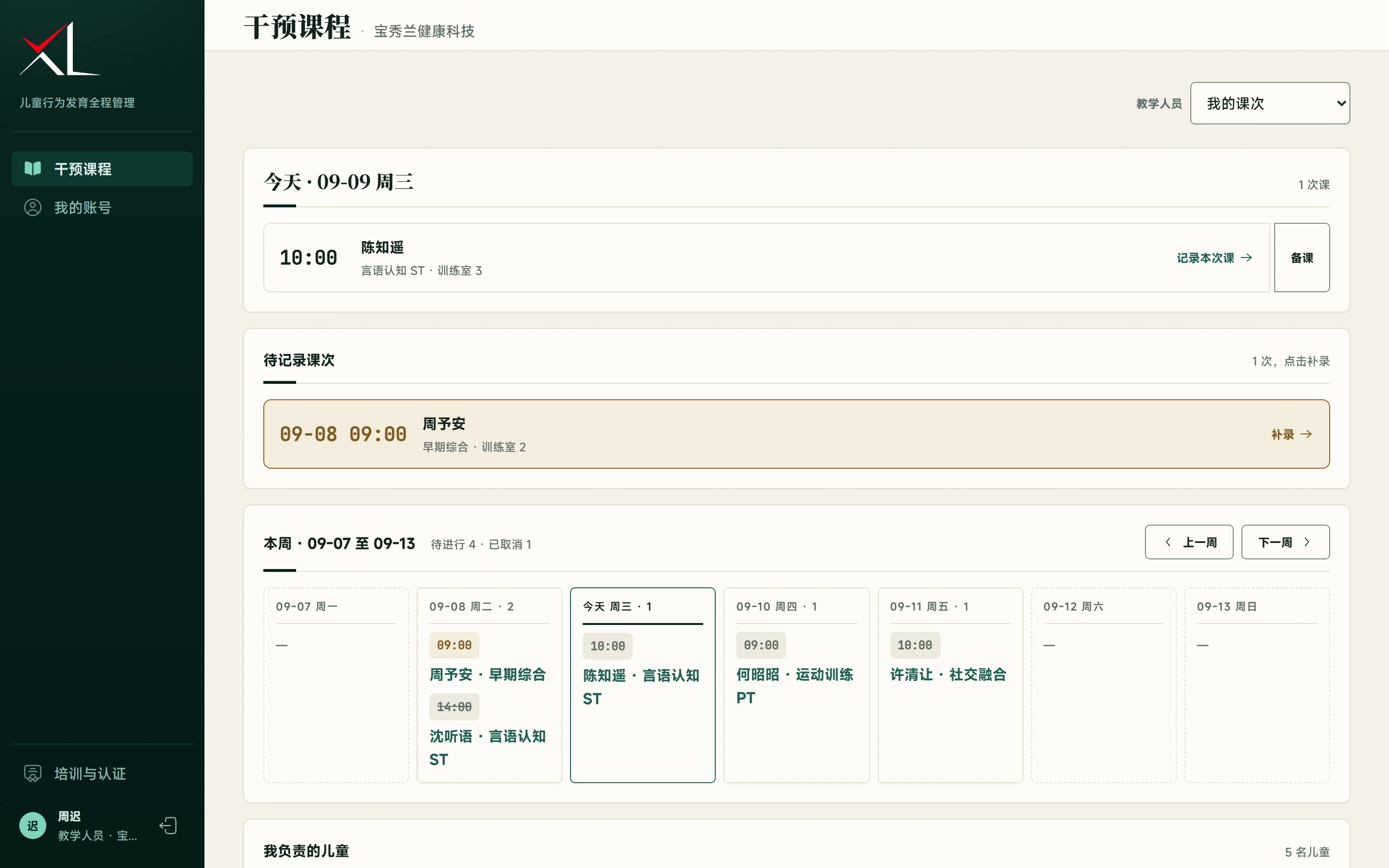The image size is (1389, 868).
Task: Click the 备课 button
Action: [1302, 258]
